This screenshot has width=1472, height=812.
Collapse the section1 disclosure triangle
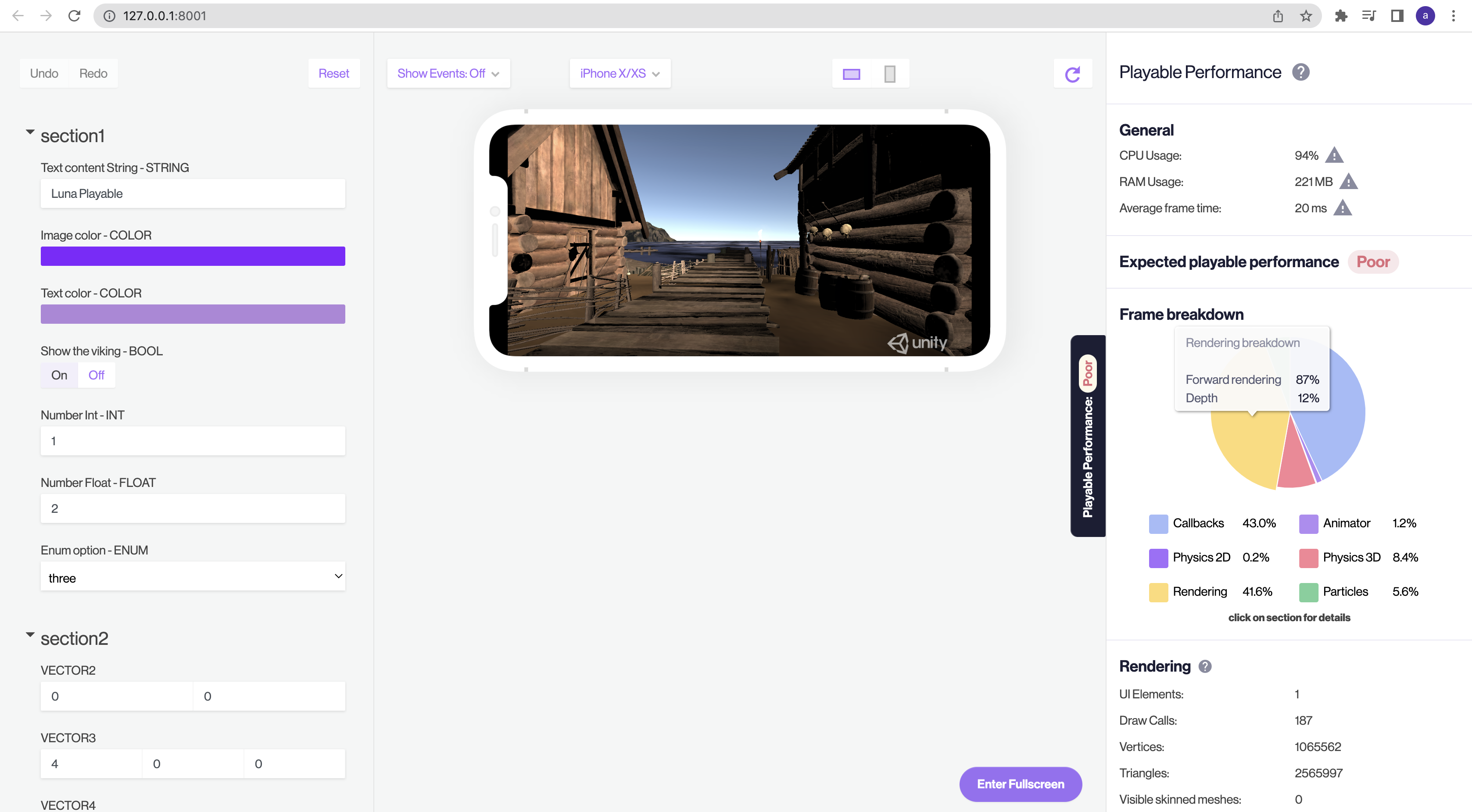coord(30,132)
